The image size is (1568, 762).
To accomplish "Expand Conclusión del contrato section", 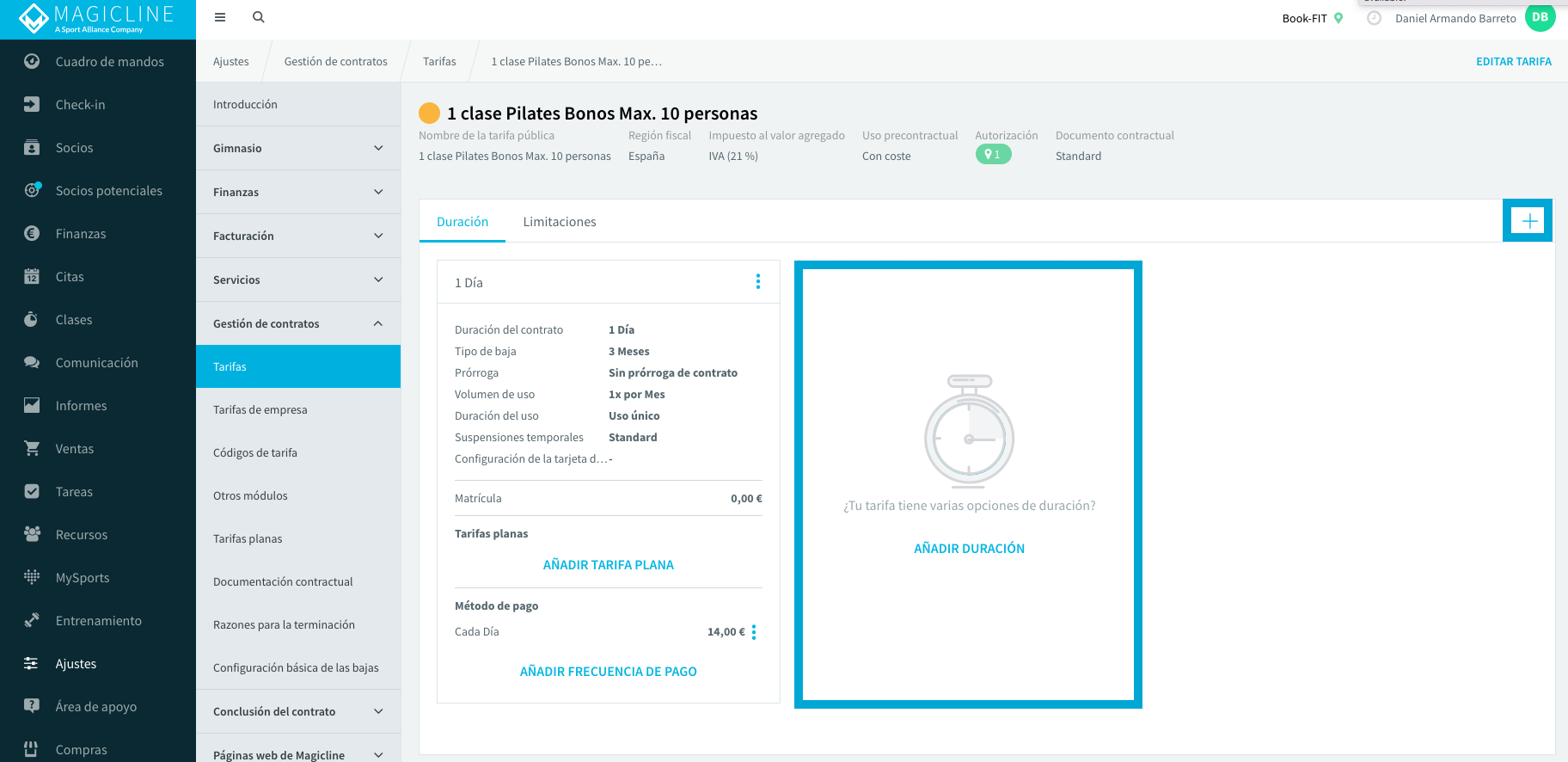I will (298, 712).
